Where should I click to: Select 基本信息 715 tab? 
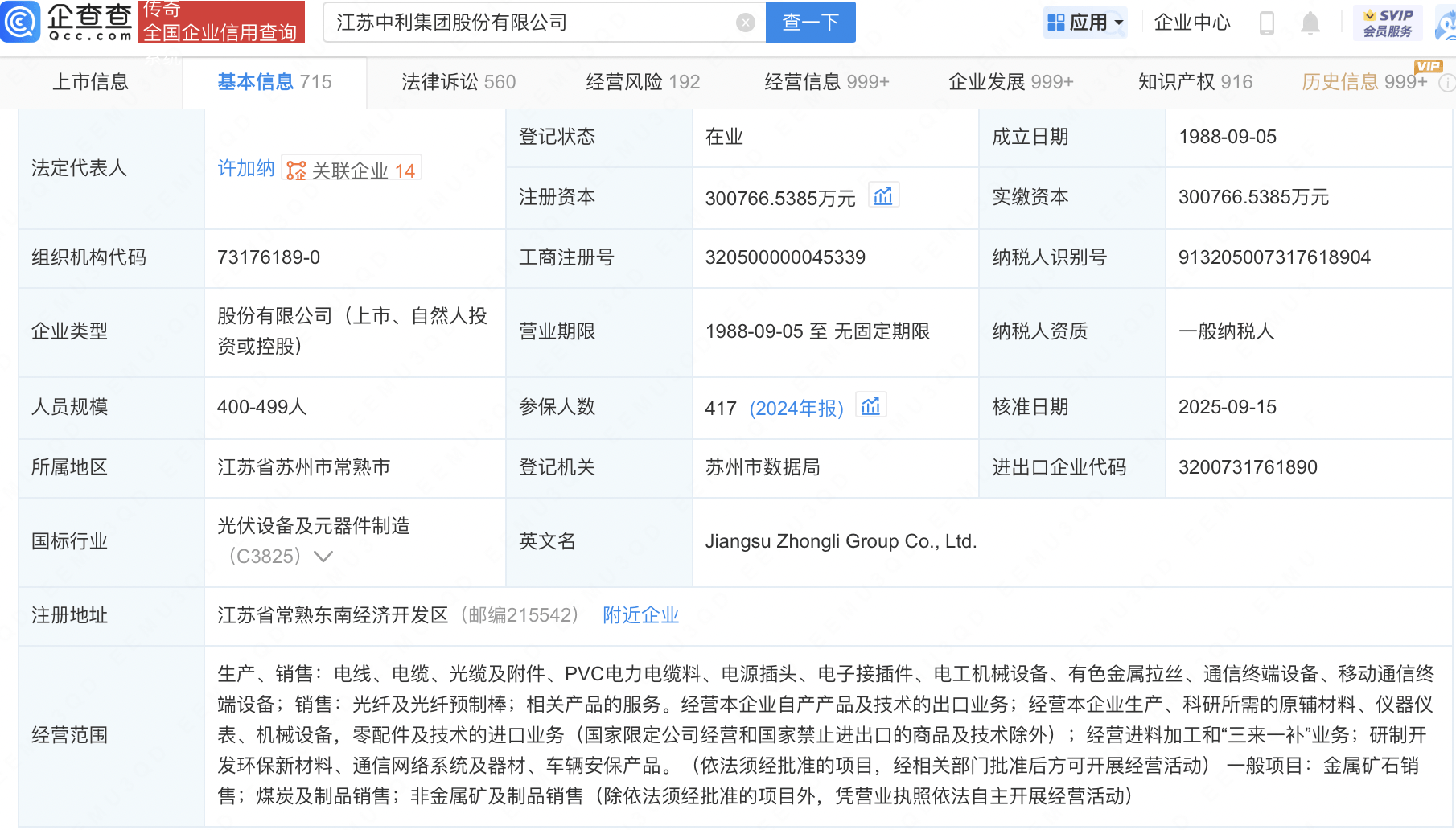coord(274,82)
